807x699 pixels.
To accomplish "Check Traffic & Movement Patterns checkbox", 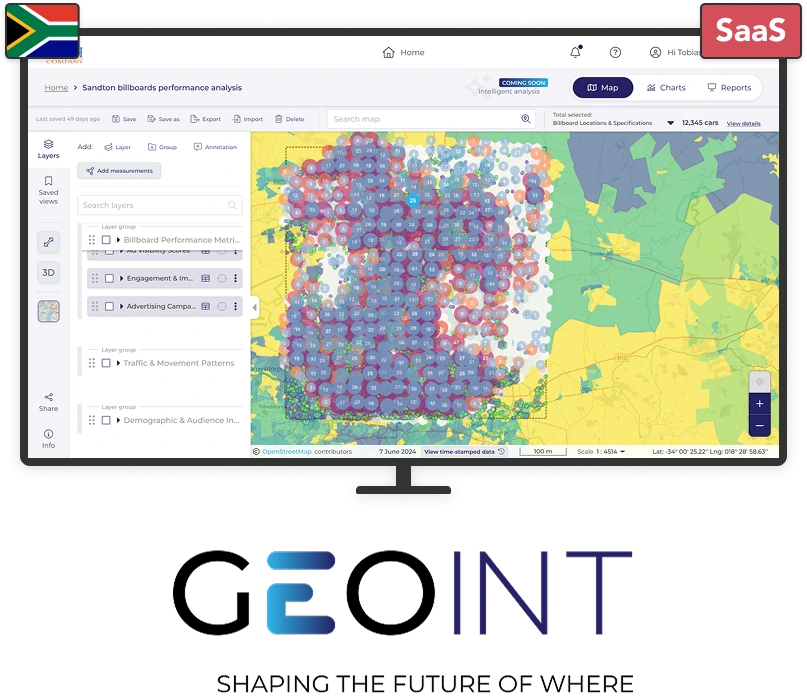I will click(106, 363).
